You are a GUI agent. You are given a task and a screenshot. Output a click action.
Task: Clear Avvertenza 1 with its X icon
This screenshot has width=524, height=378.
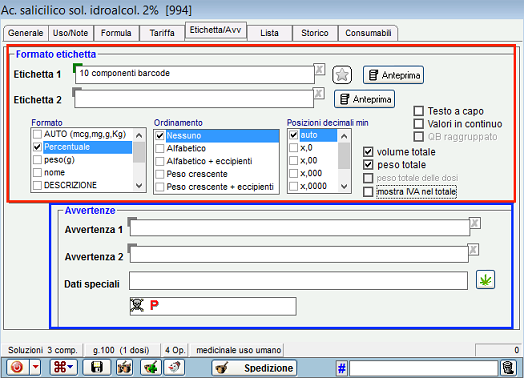click(x=475, y=223)
